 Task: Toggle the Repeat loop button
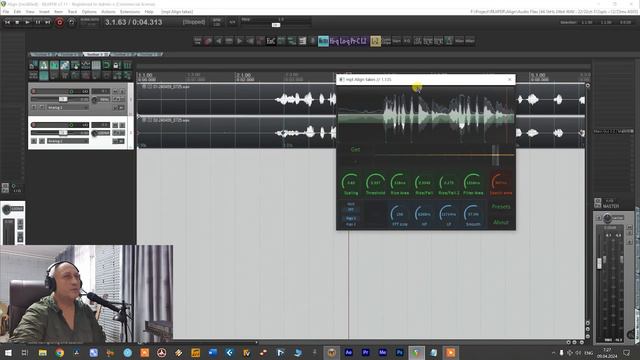pos(71,22)
